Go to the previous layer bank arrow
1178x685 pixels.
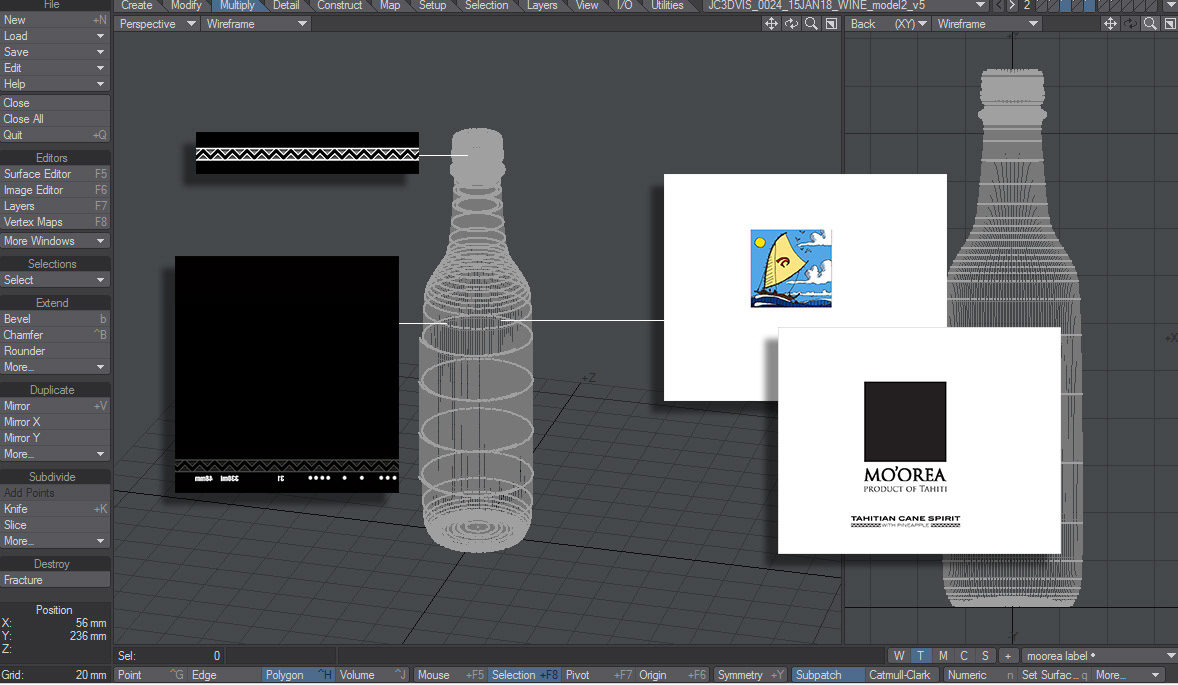click(999, 5)
